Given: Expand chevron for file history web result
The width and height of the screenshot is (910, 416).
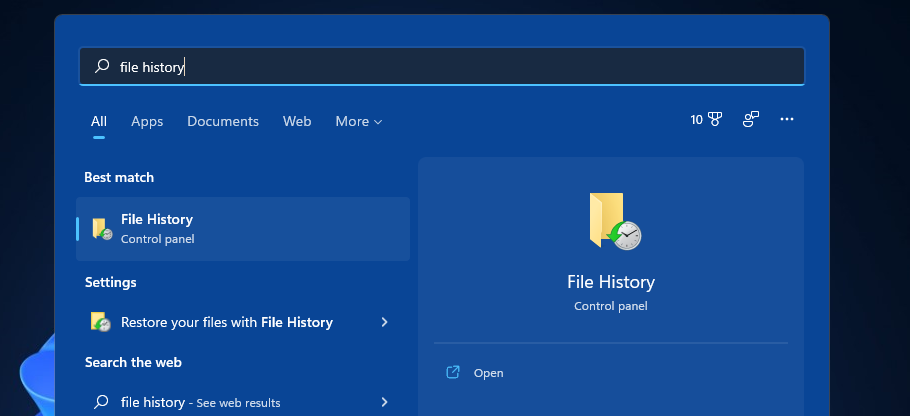Looking at the screenshot, I should tap(384, 401).
